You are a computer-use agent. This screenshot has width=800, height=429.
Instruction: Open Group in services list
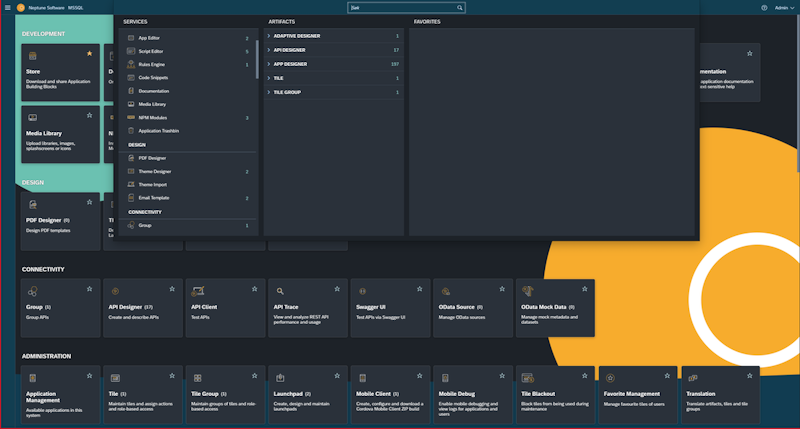[188, 225]
